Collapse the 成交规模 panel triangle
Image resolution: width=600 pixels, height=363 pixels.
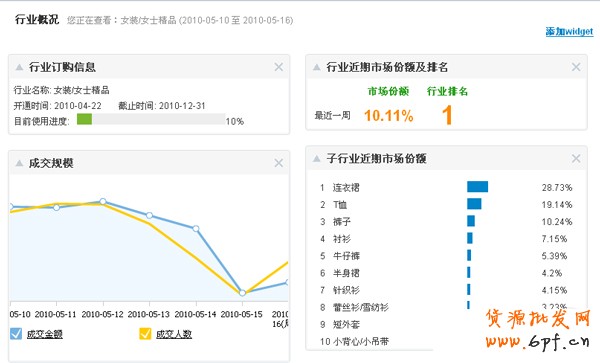[x=19, y=163]
